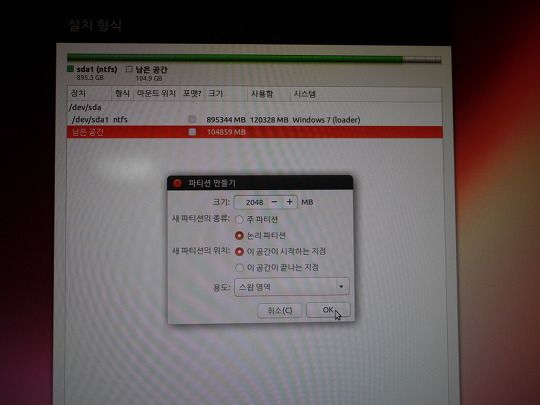Click the 포맷? column header
The height and width of the screenshot is (405, 540).
pyautogui.click(x=192, y=94)
